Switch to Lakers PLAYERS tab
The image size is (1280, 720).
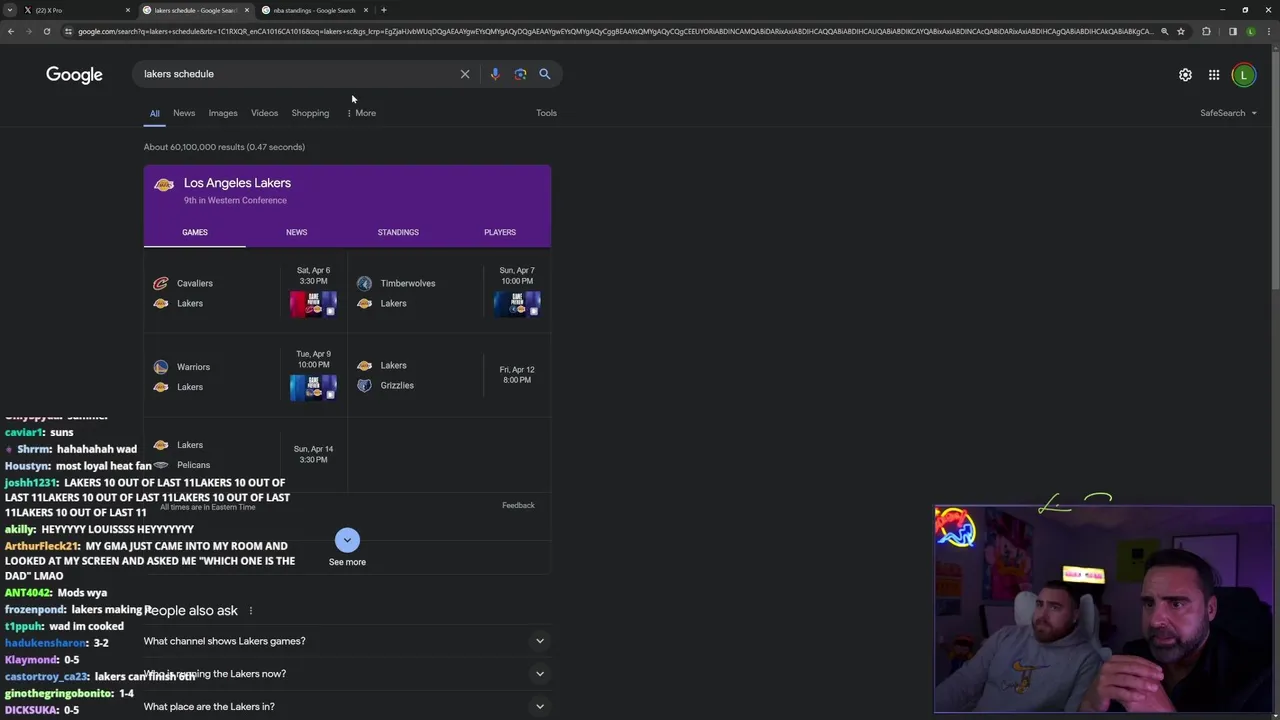click(x=500, y=232)
